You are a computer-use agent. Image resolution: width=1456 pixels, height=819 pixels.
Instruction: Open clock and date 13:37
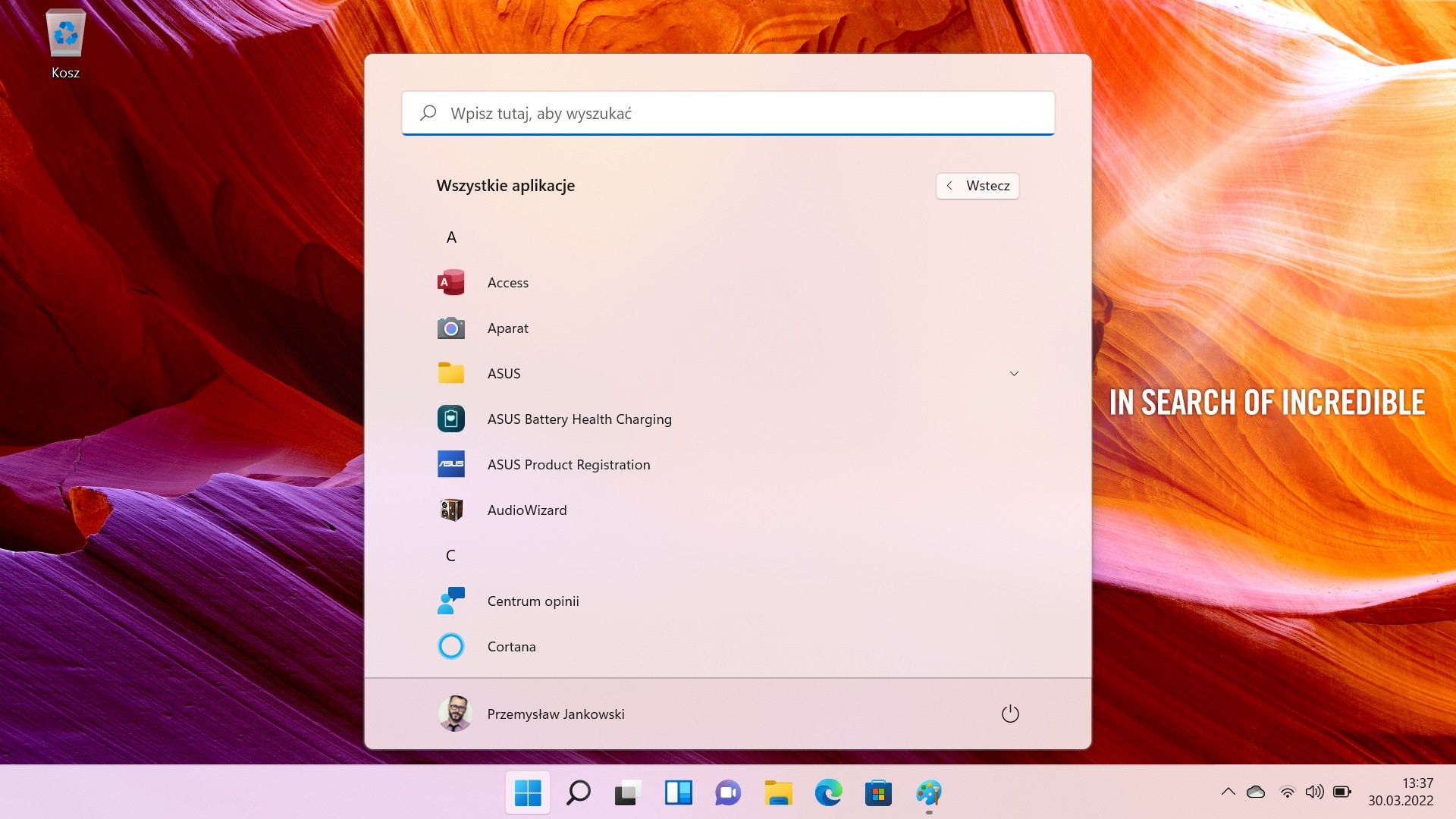click(1401, 792)
